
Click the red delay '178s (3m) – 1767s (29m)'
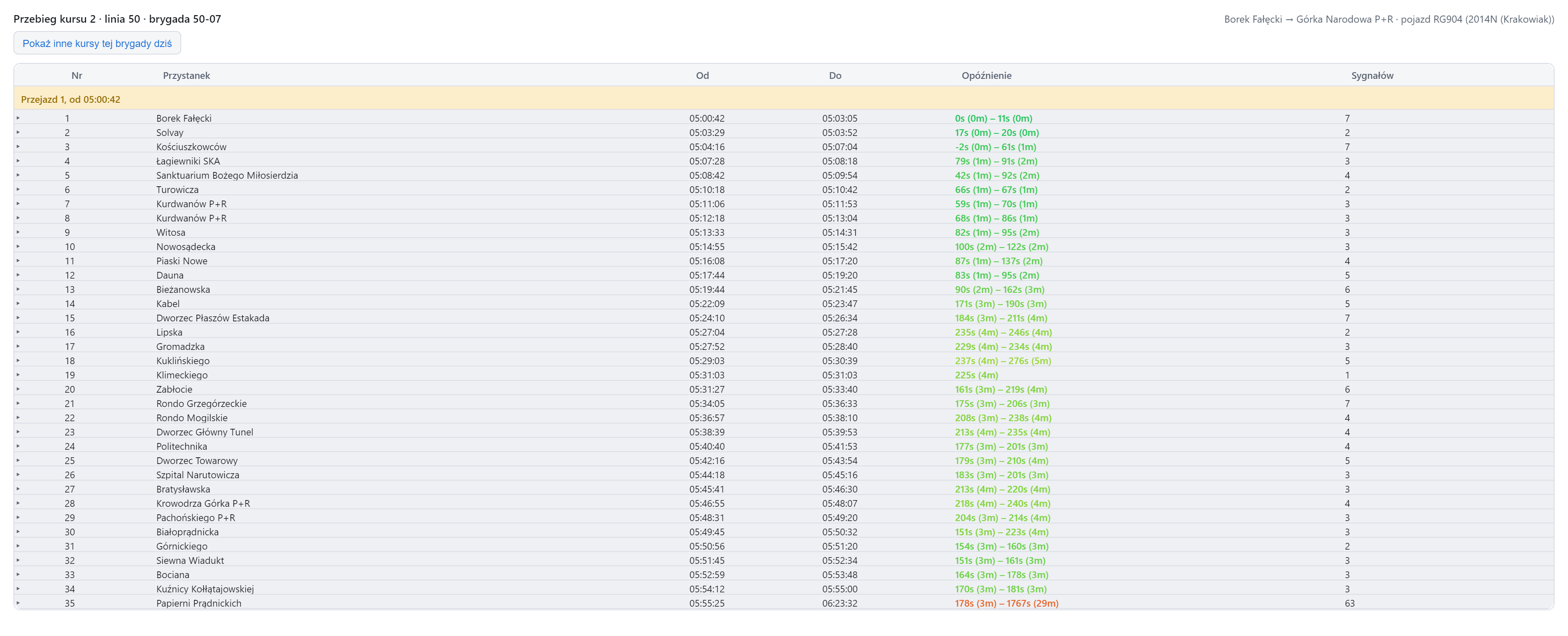pos(1006,603)
